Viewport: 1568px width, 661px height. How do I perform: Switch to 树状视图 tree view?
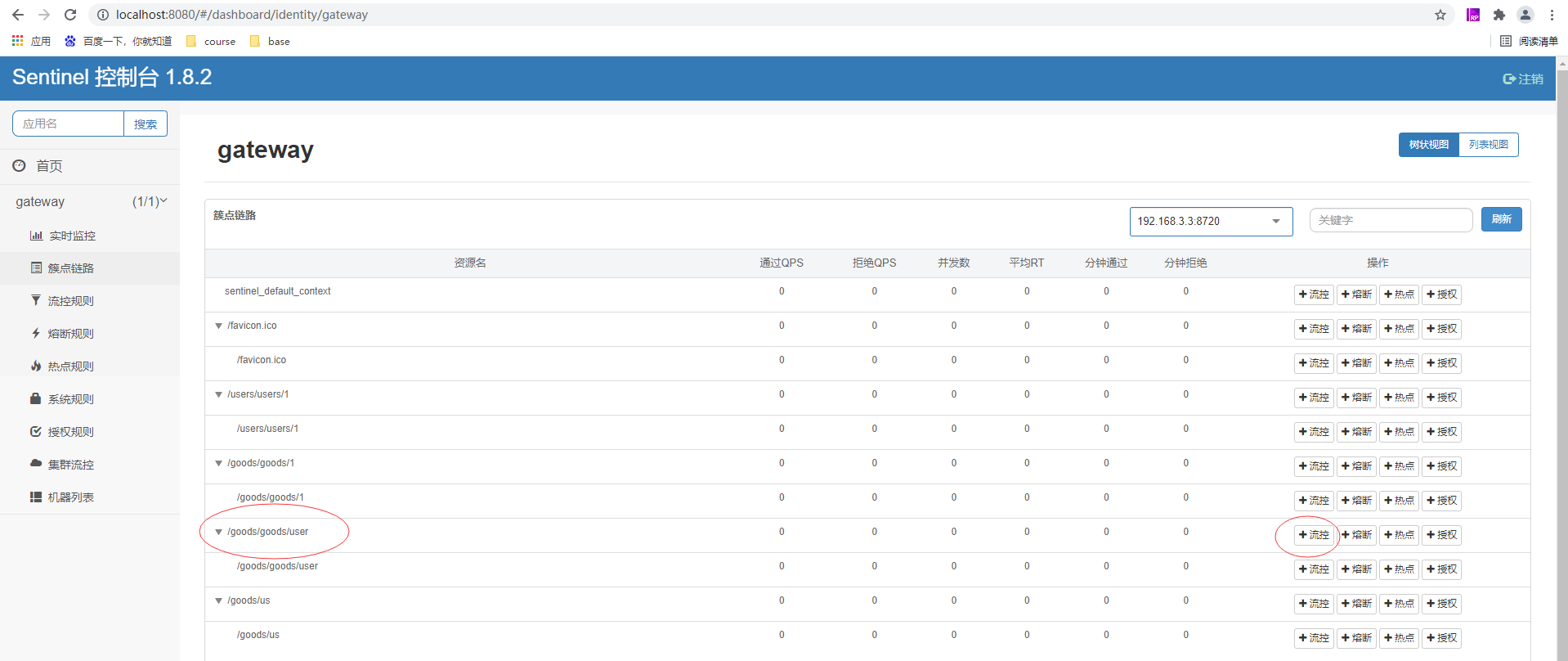(x=1428, y=145)
